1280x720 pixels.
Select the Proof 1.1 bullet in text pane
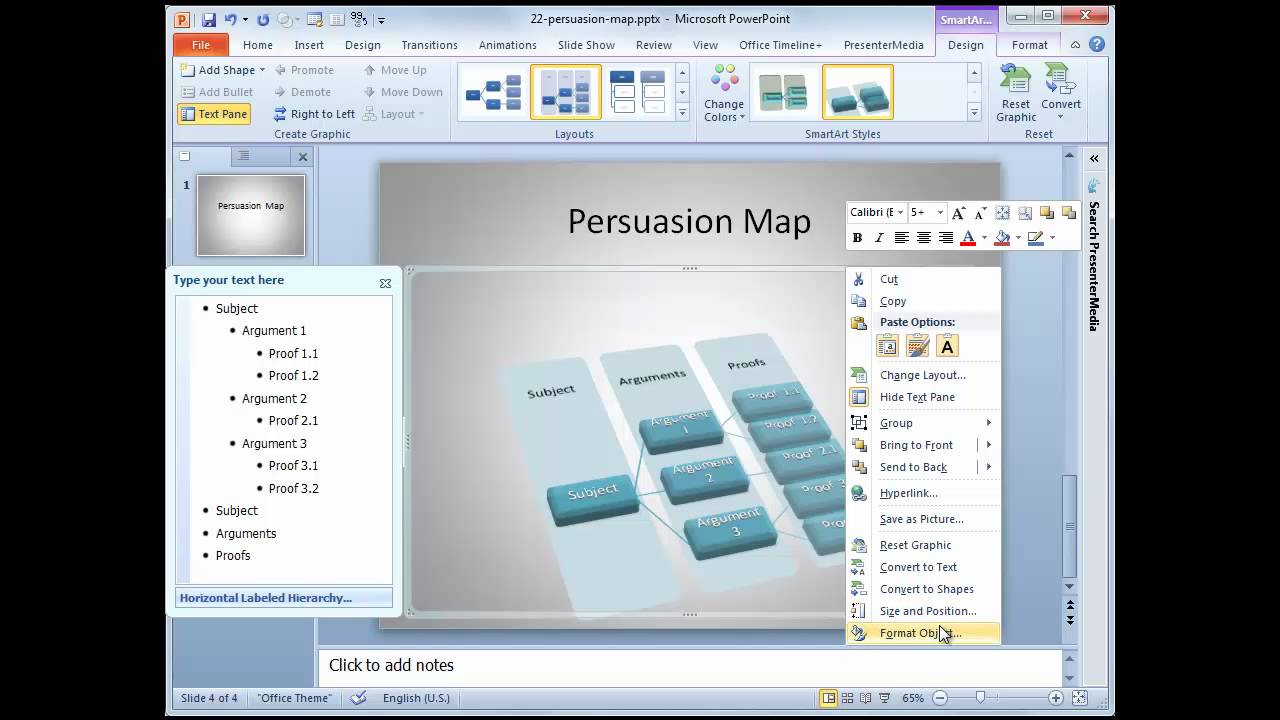click(293, 353)
